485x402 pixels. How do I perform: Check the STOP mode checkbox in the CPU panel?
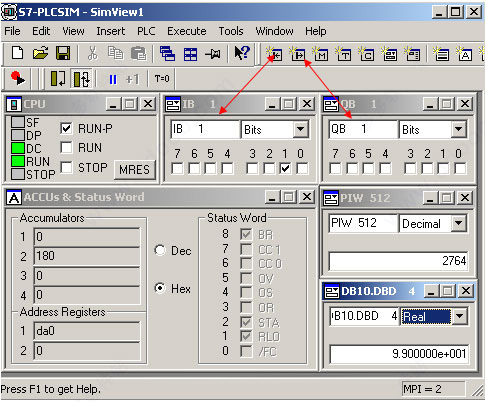[x=66, y=167]
